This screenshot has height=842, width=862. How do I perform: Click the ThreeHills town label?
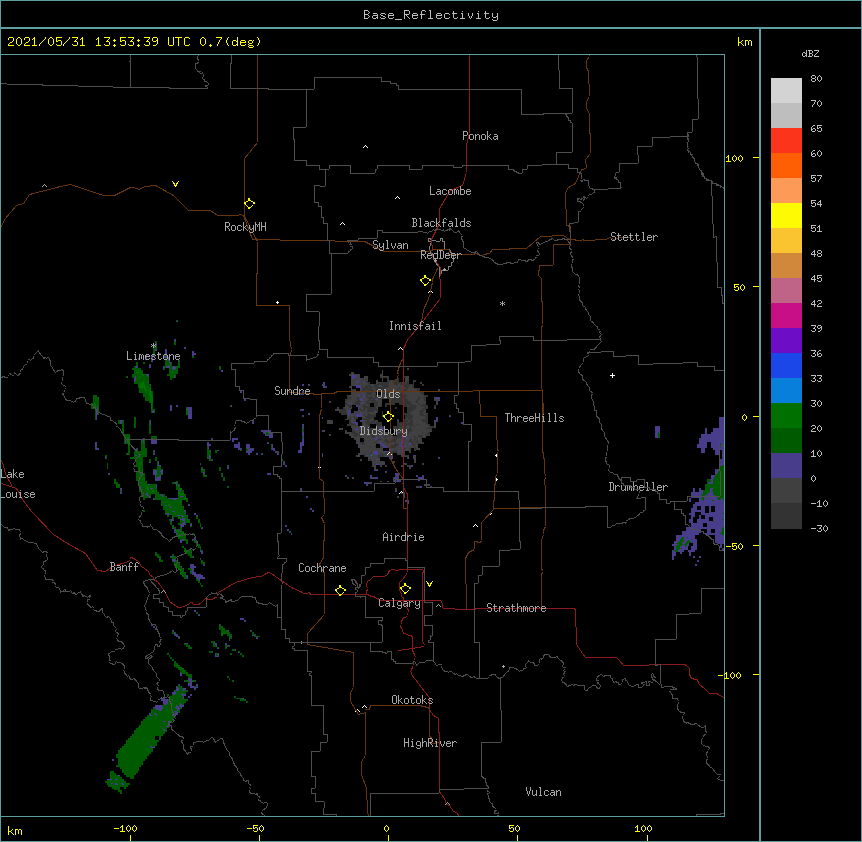(x=534, y=418)
